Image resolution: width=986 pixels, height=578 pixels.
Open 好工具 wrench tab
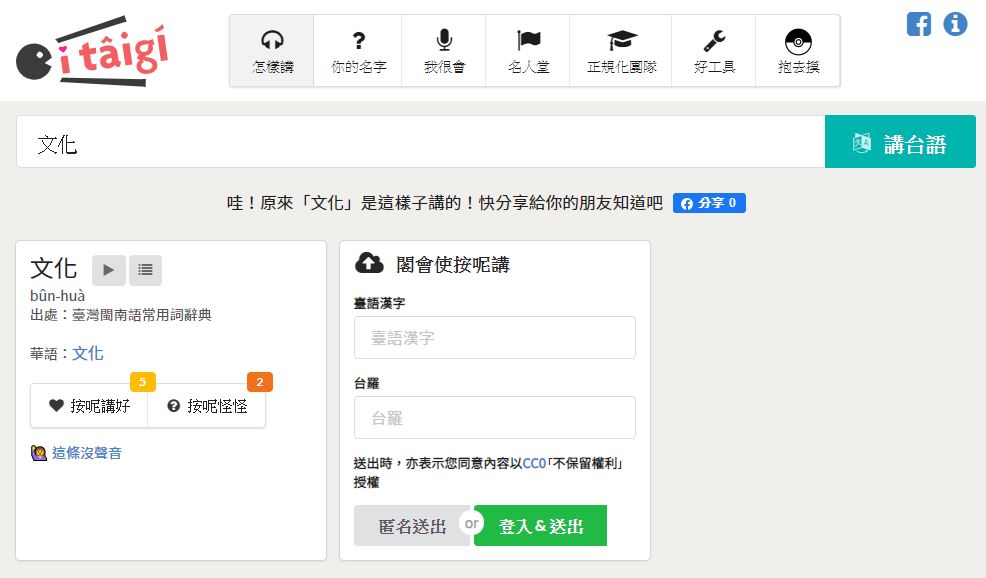pos(714,51)
